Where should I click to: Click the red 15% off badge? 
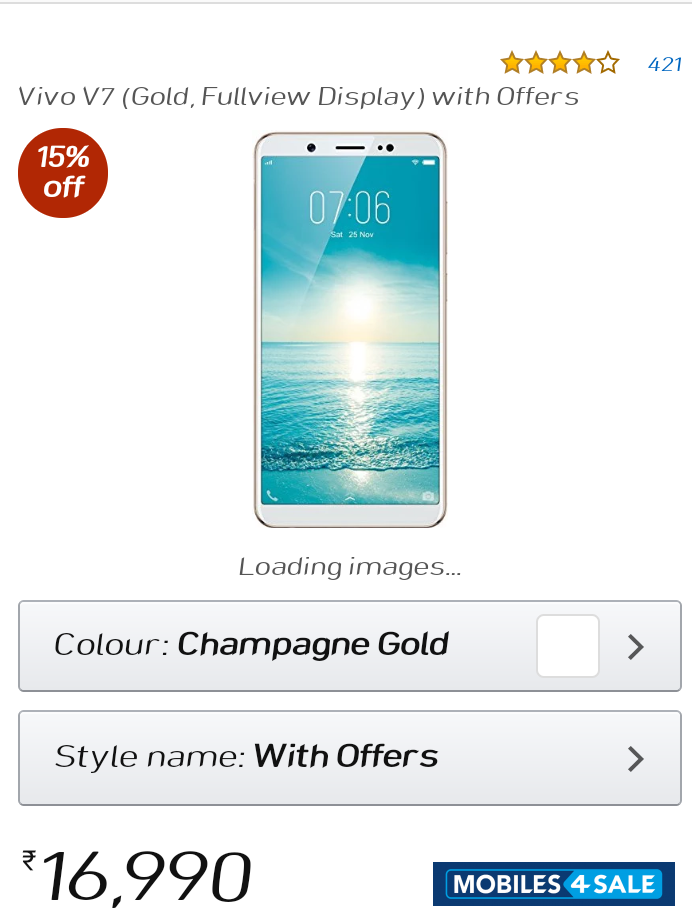tap(63, 173)
